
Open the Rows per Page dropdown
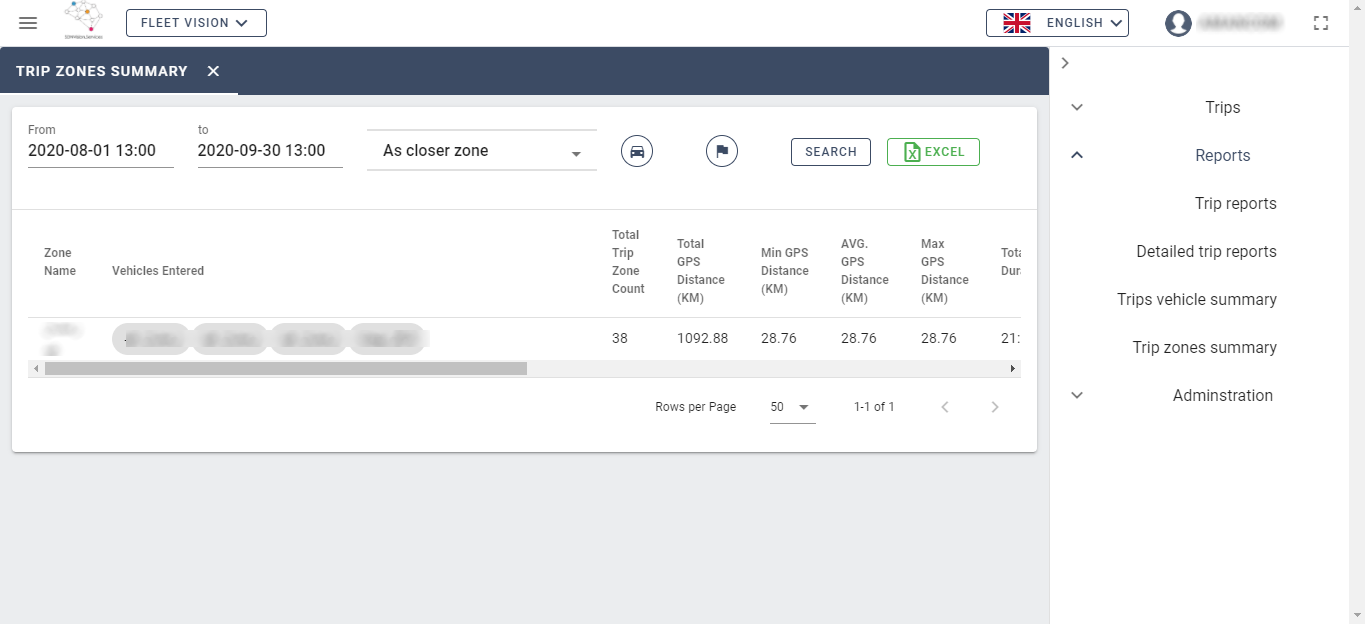coord(792,407)
